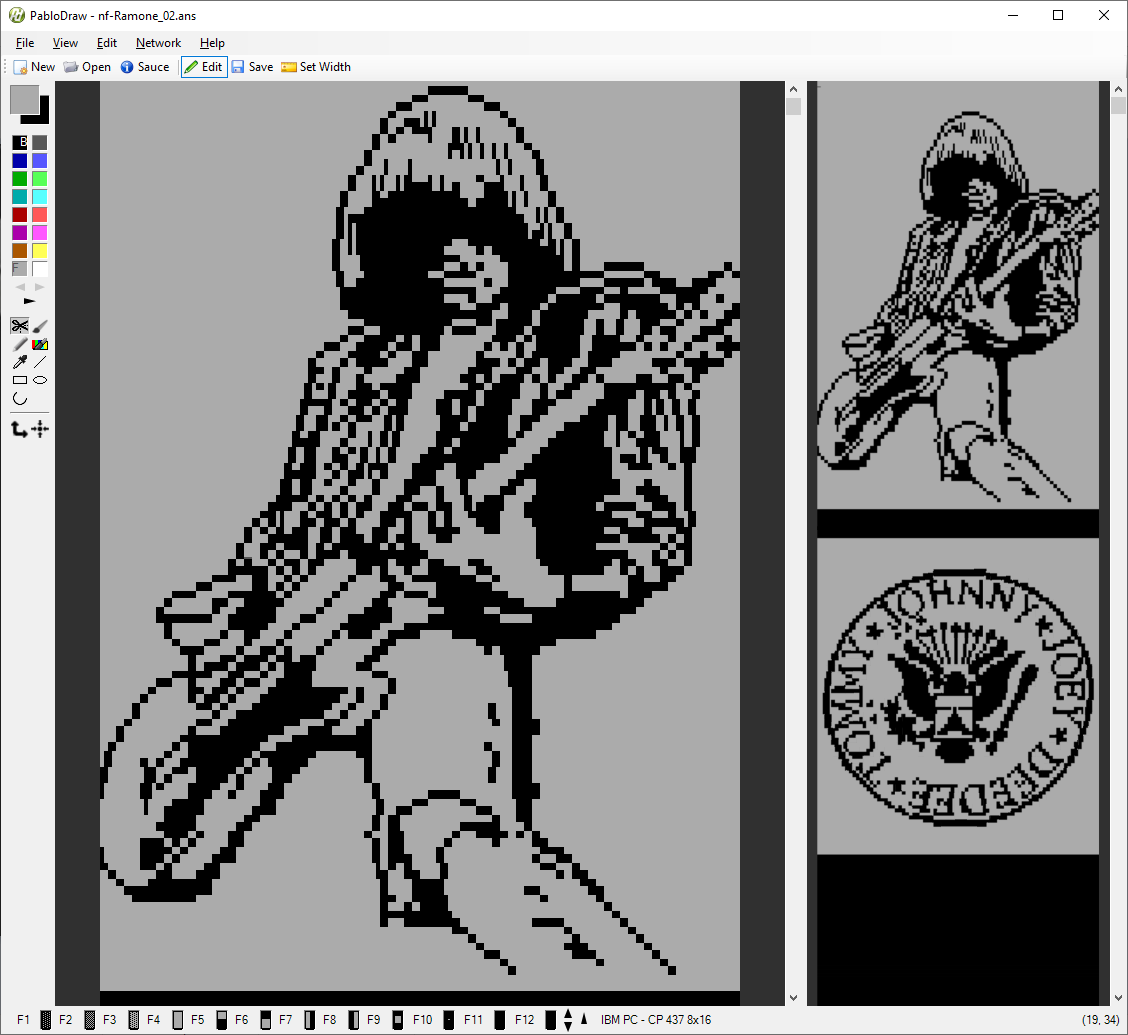This screenshot has width=1128, height=1035.
Task: Click the Set Width ruler icon
Action: tap(288, 67)
